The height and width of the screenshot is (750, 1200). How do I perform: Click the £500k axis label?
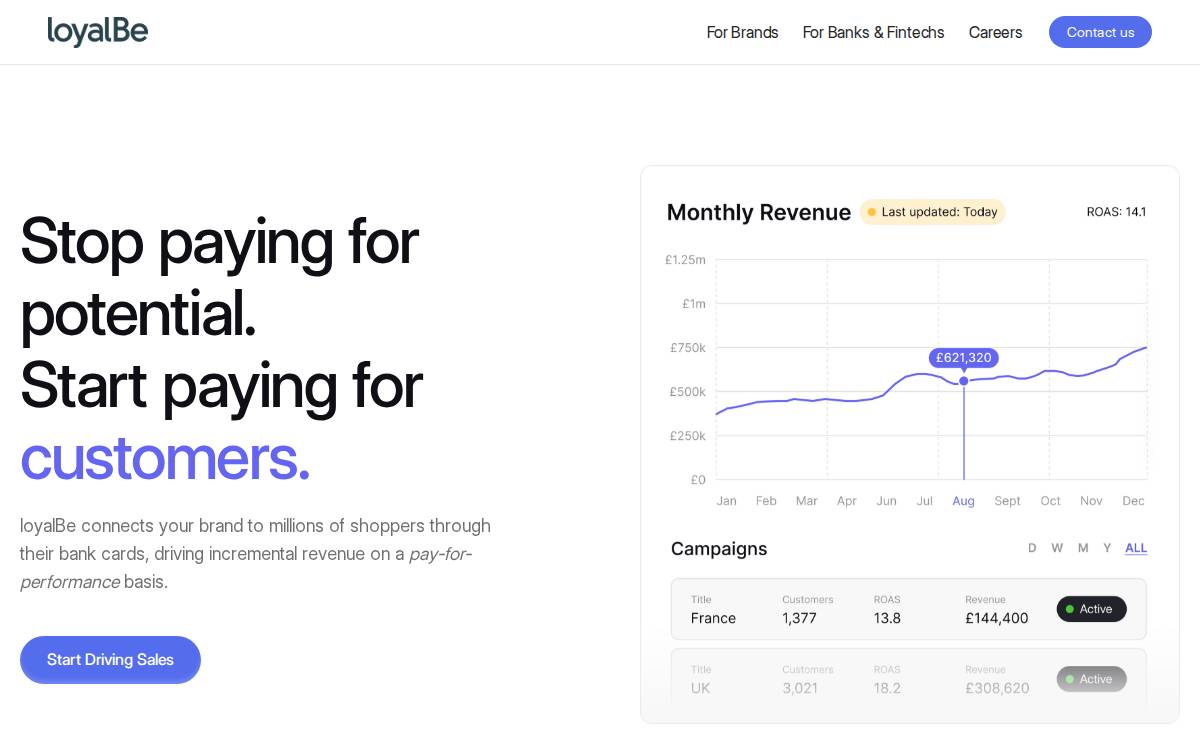tap(687, 392)
